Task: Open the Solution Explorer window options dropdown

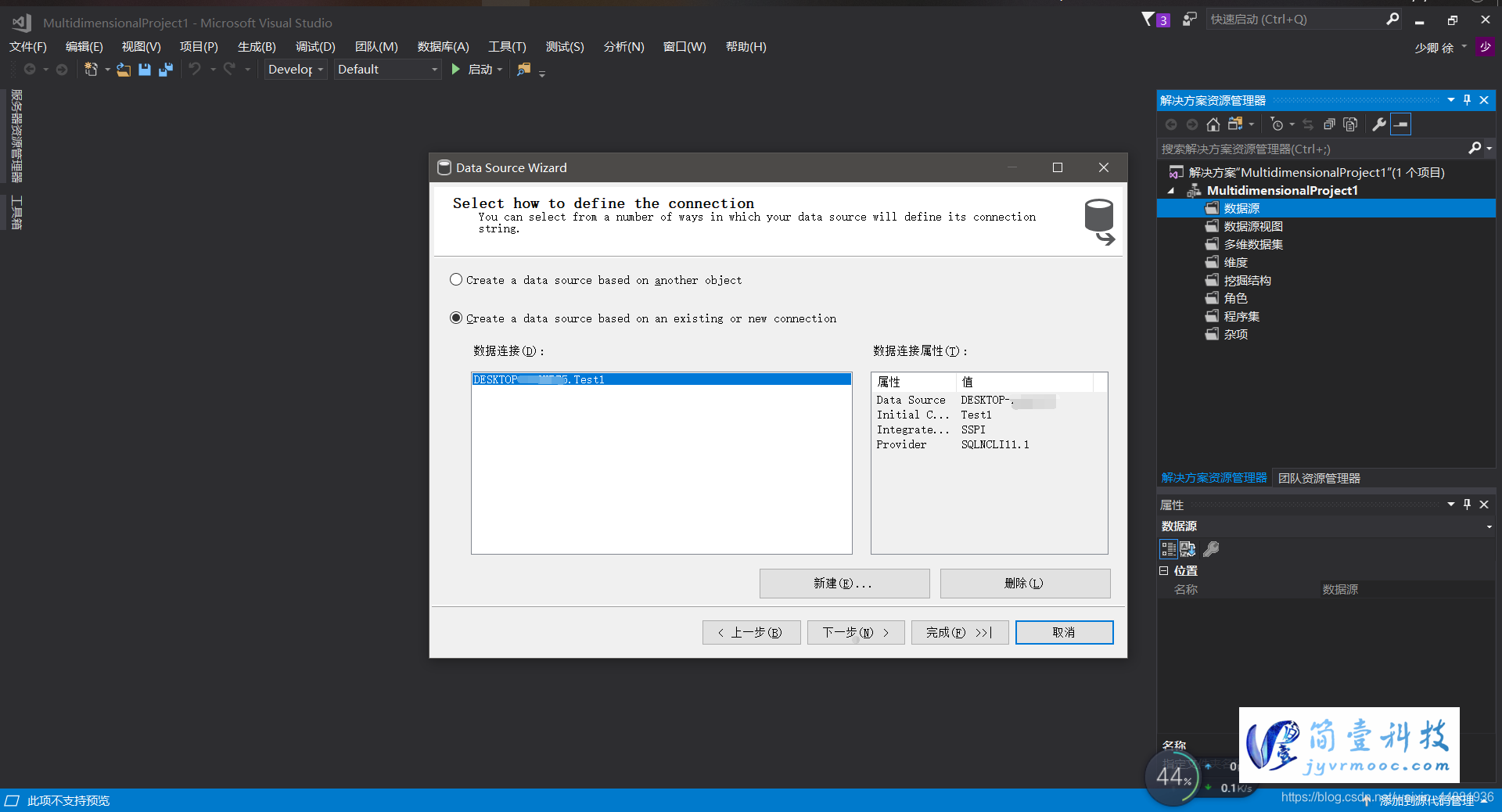Action: [x=1451, y=100]
